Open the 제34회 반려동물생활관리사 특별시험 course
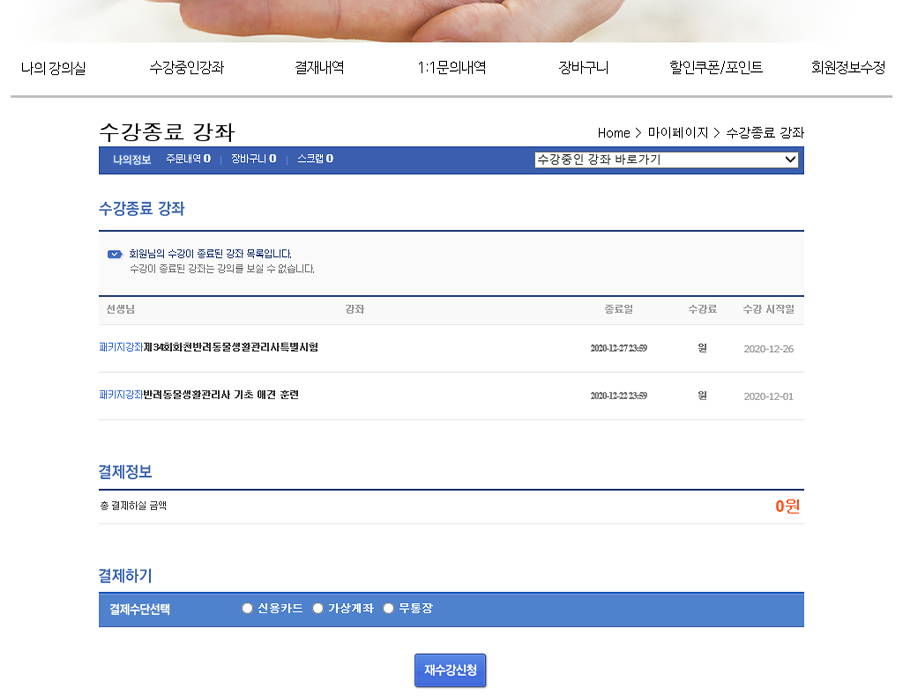This screenshot has width=900, height=700. pos(230,348)
